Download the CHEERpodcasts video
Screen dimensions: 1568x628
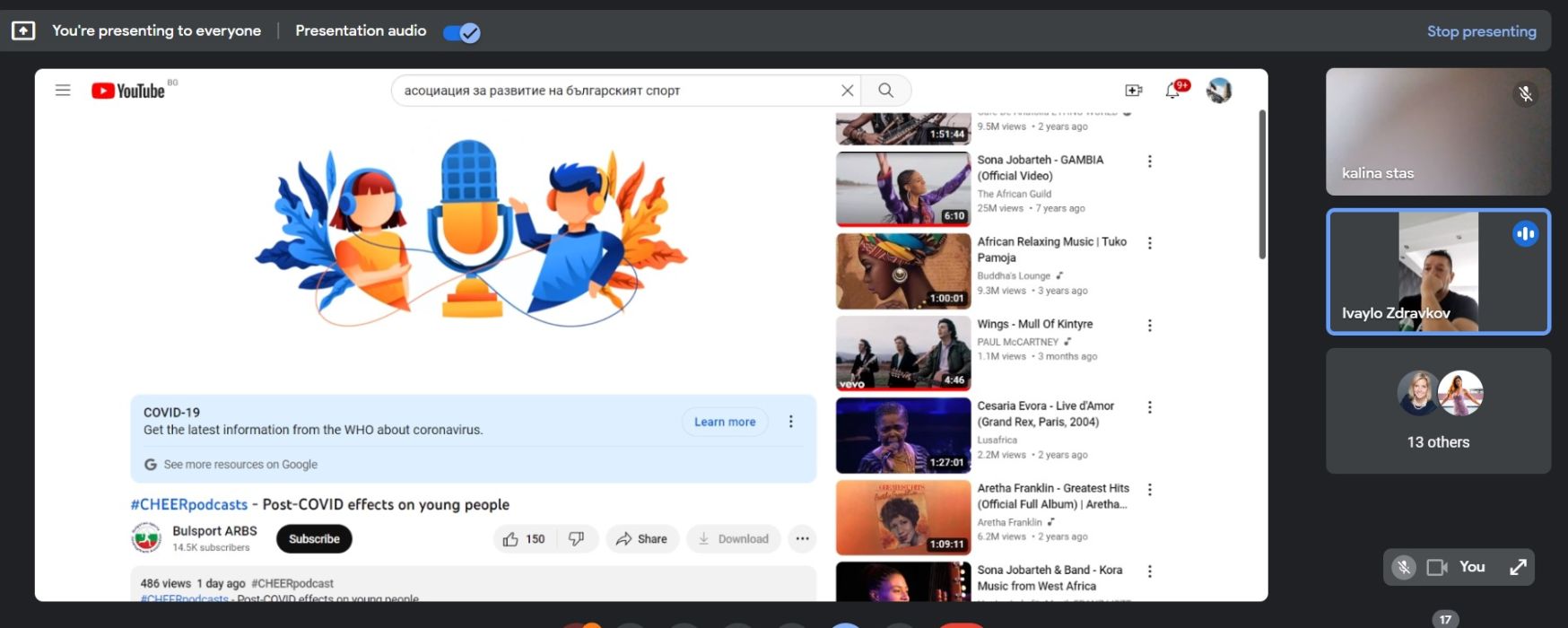[x=734, y=539]
